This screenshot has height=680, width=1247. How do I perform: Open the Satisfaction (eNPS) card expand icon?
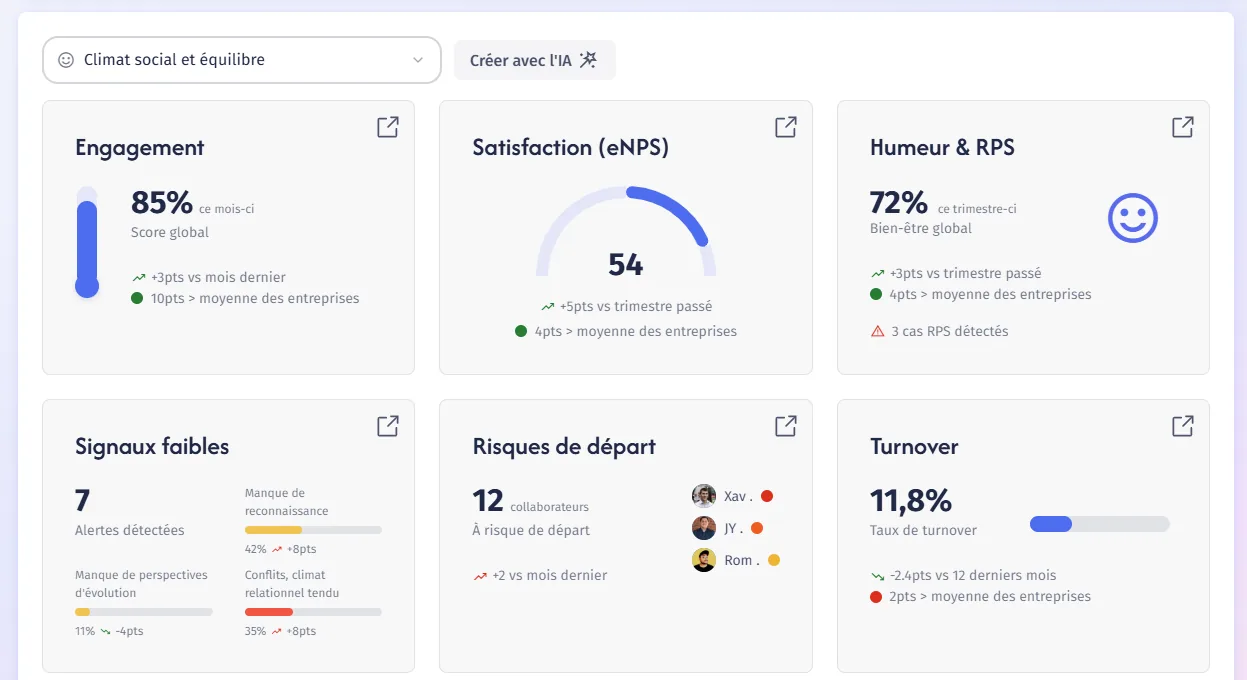point(785,127)
